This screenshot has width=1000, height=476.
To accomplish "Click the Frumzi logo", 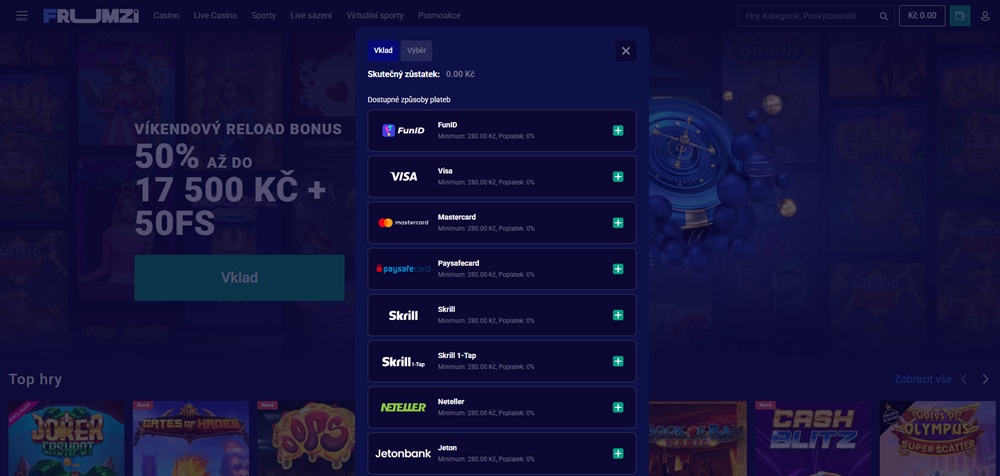I will pos(91,15).
